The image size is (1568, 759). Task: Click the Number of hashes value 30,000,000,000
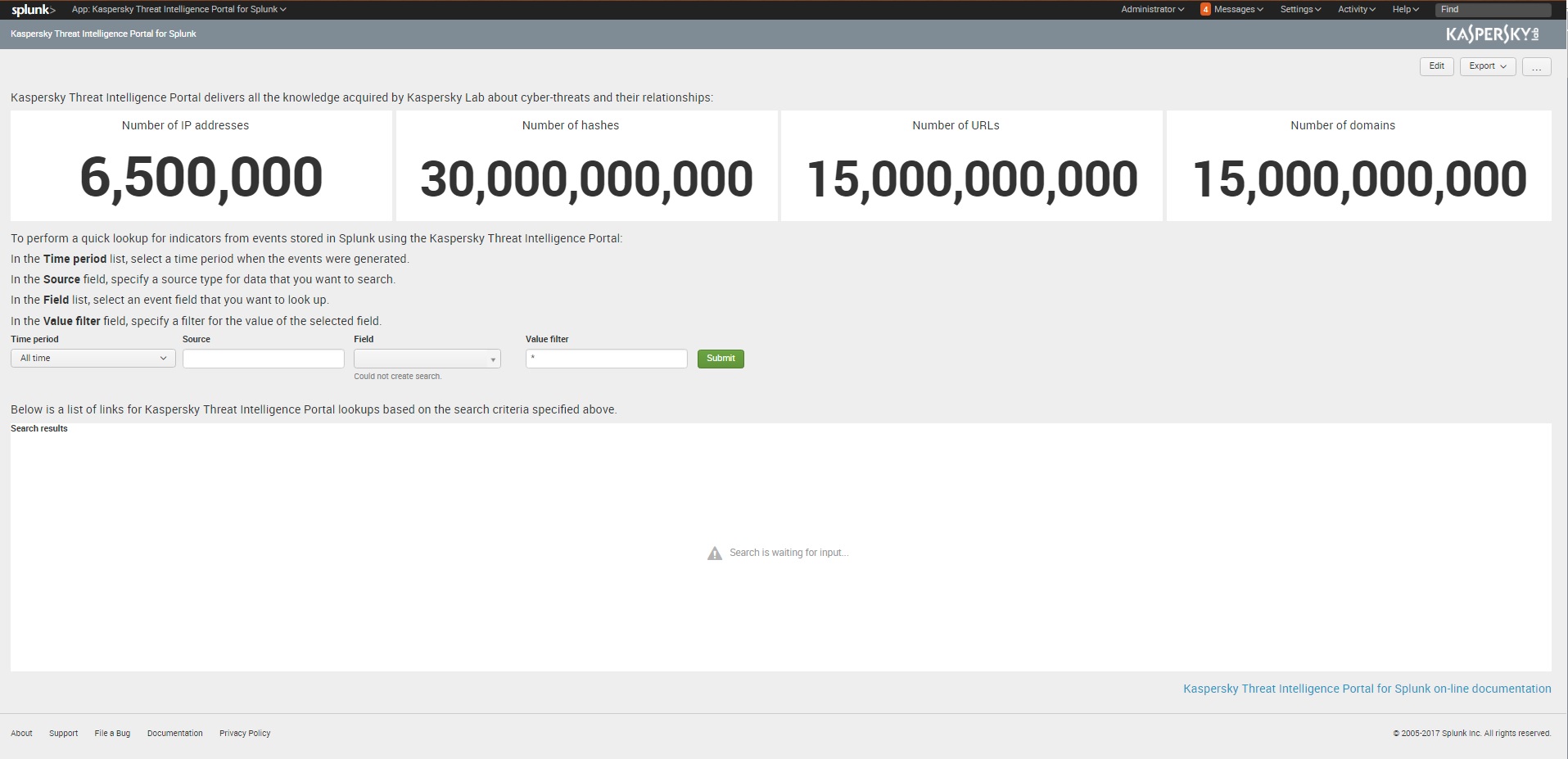coord(586,178)
